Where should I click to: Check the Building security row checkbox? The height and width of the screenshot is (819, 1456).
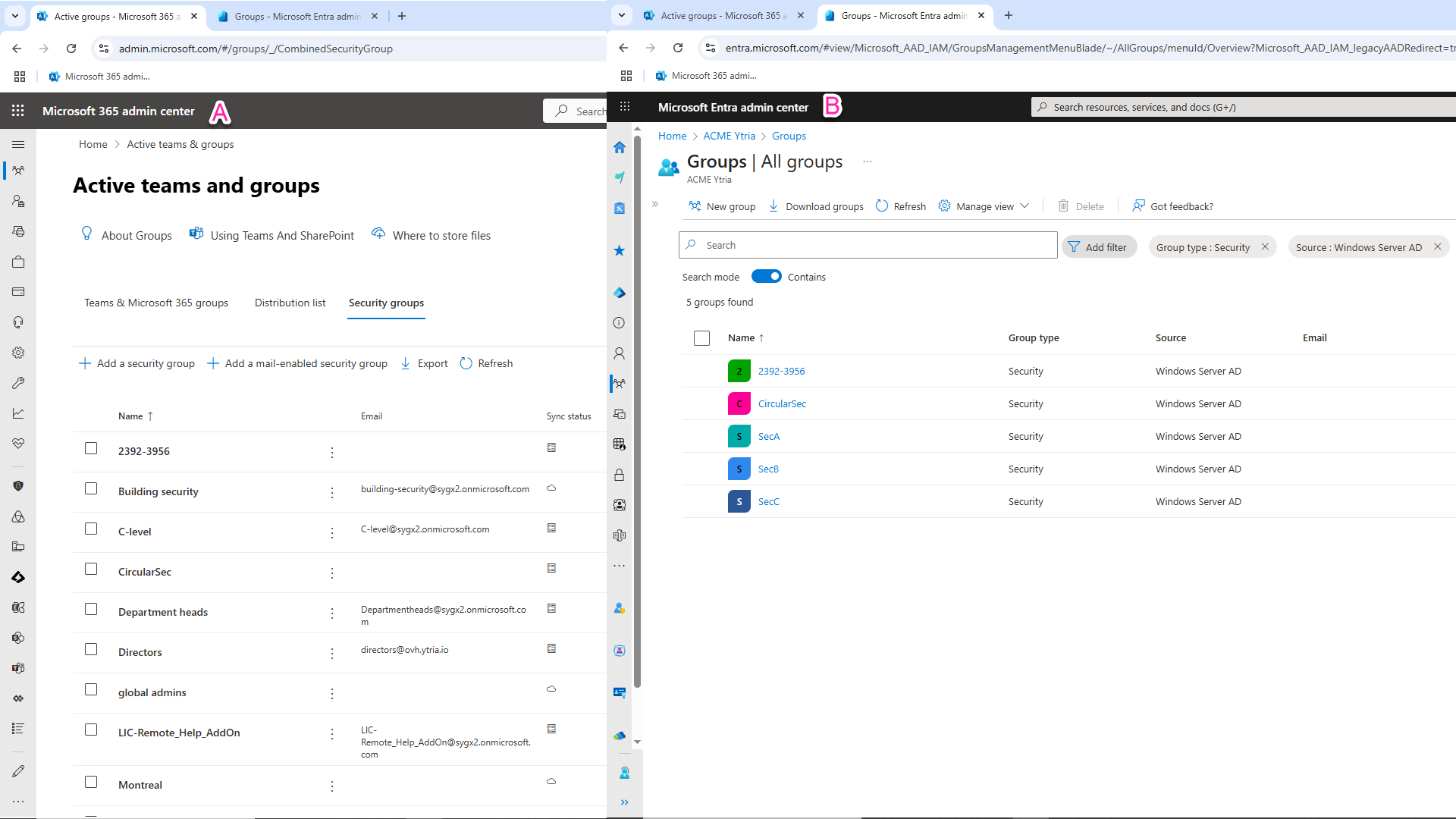[91, 488]
